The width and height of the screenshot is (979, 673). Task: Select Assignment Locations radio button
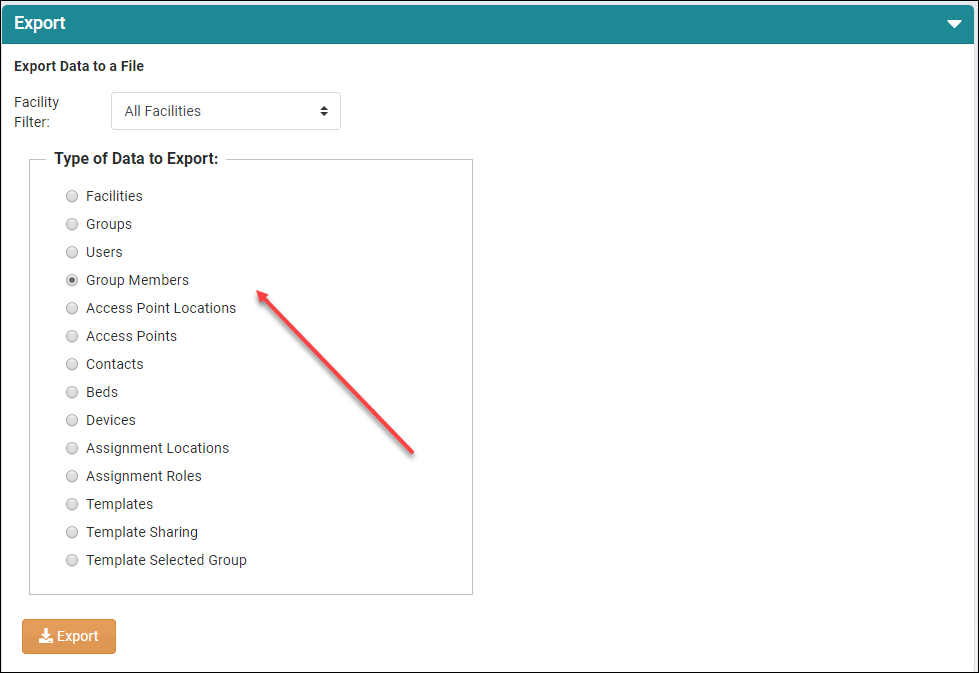click(72, 448)
